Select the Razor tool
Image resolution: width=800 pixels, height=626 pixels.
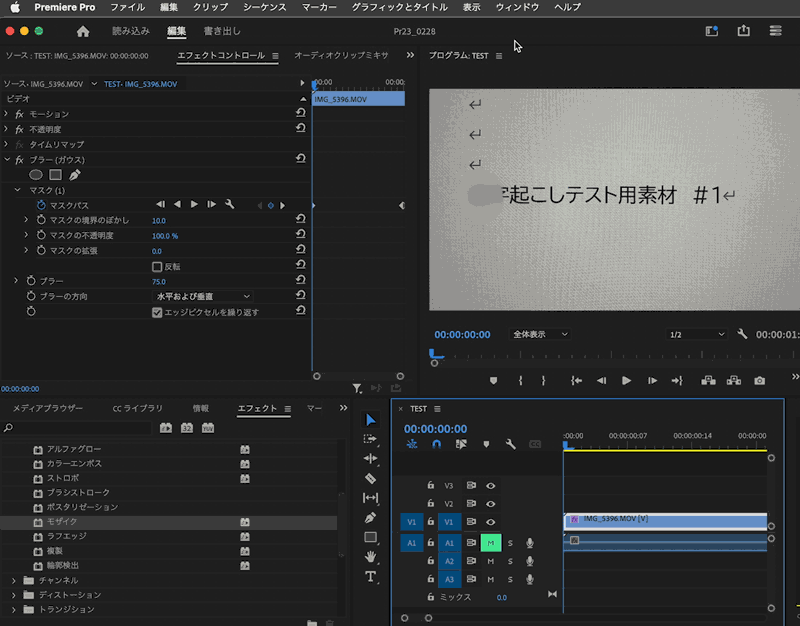point(370,478)
